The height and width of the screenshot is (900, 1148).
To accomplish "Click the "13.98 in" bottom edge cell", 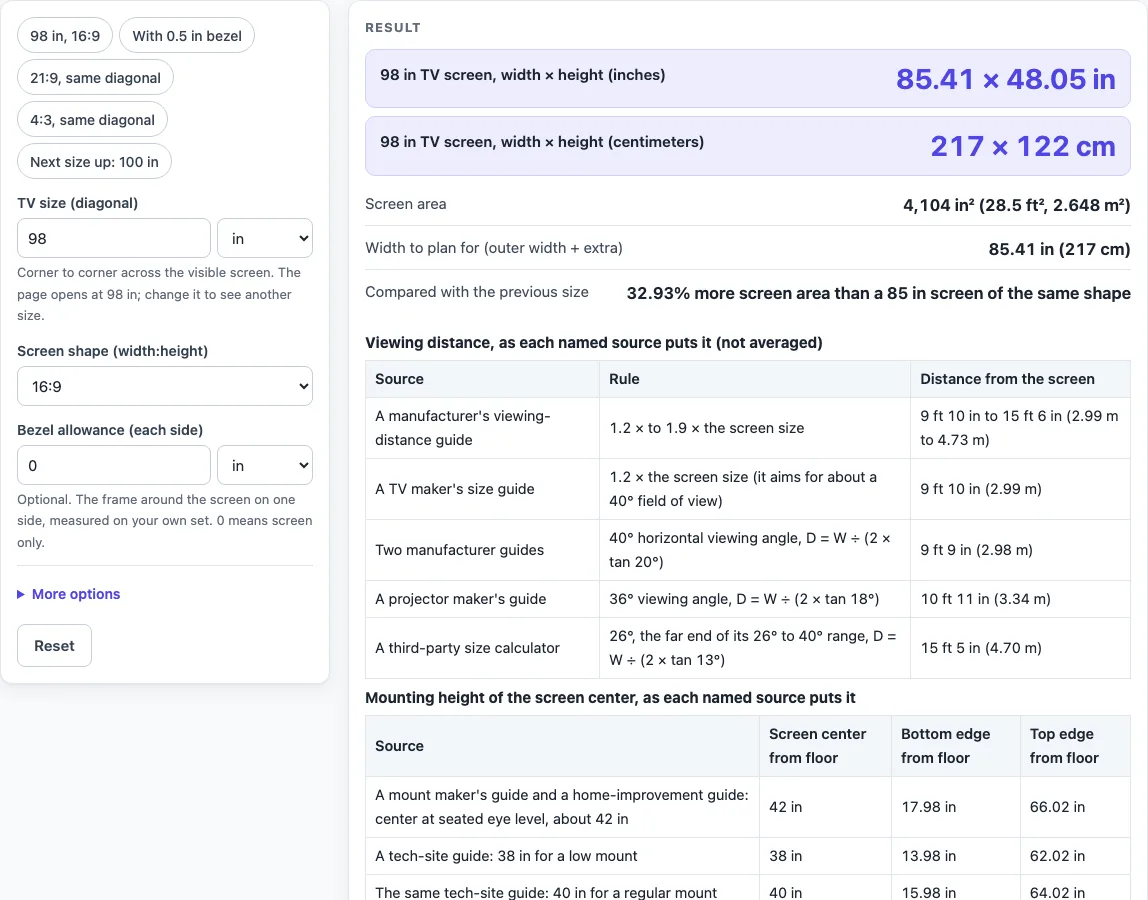I will coord(955,856).
